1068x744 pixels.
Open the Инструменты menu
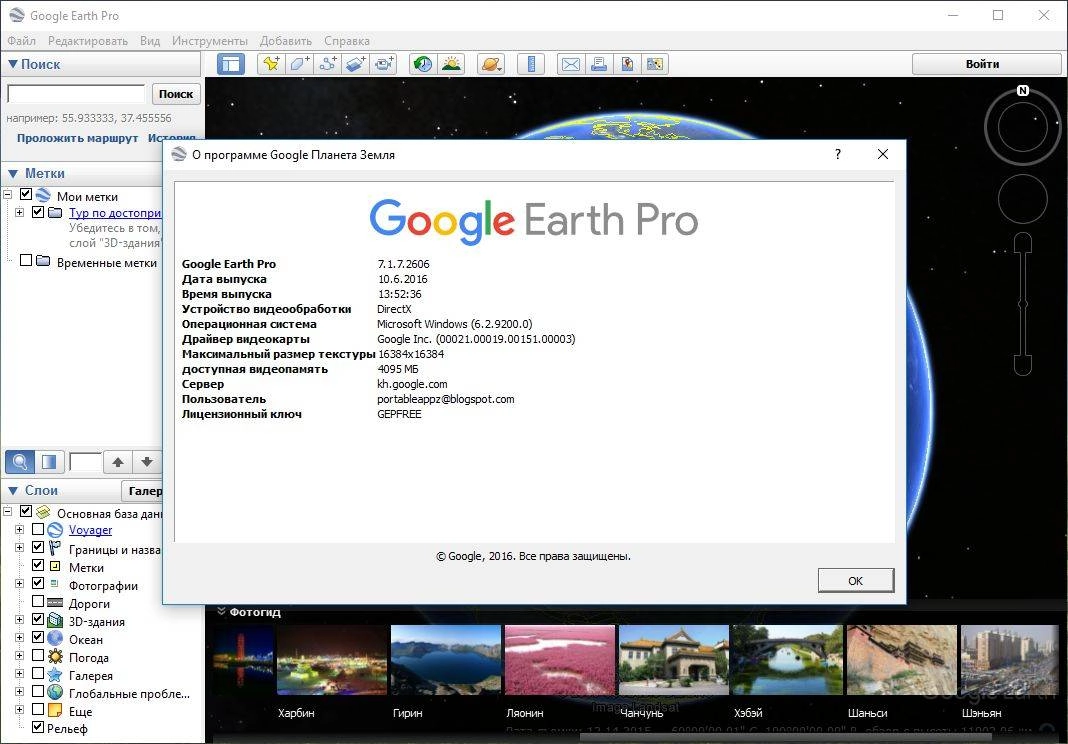[x=210, y=41]
